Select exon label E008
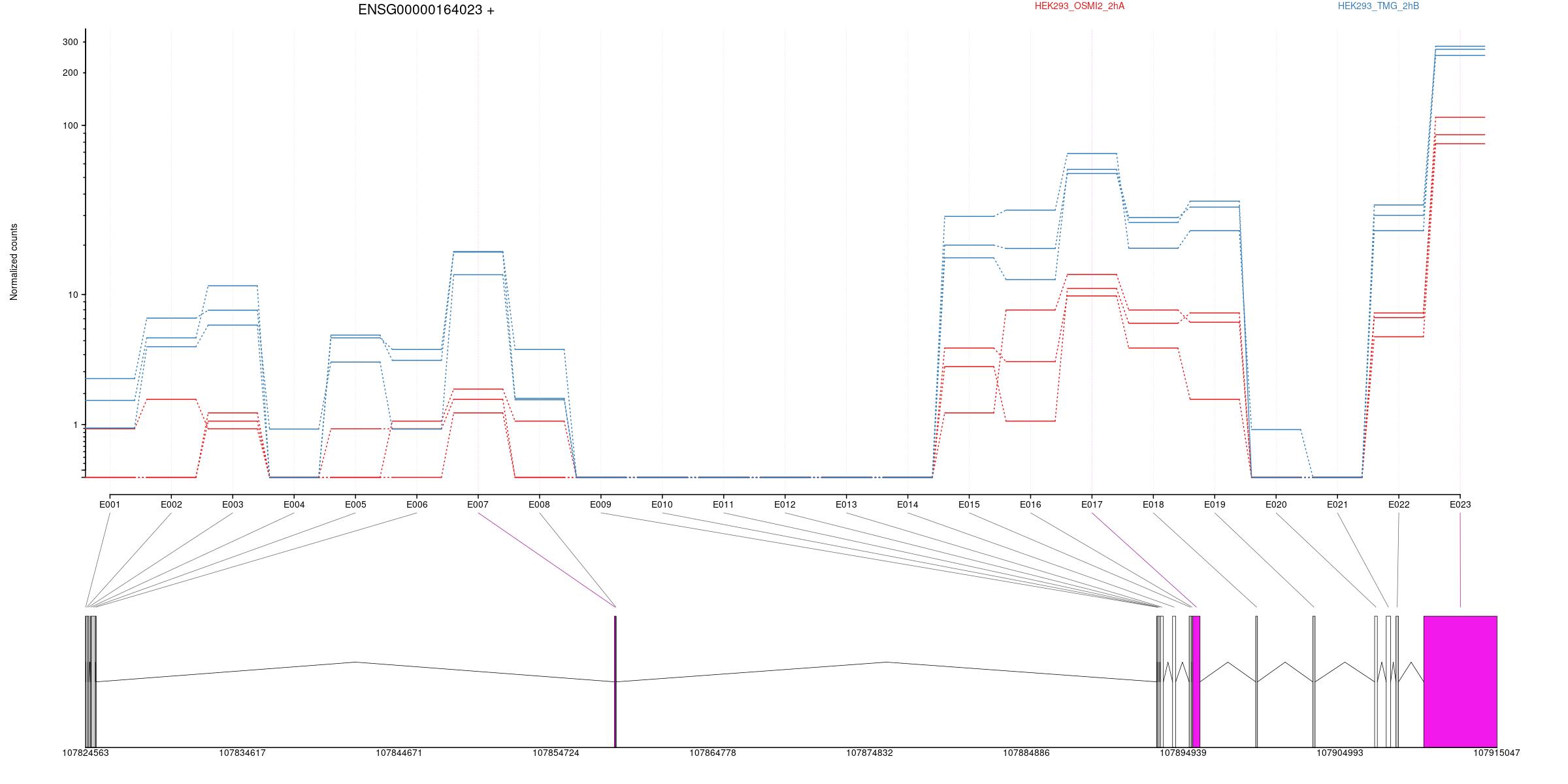Image resolution: width=1568 pixels, height=784 pixels. 539,504
